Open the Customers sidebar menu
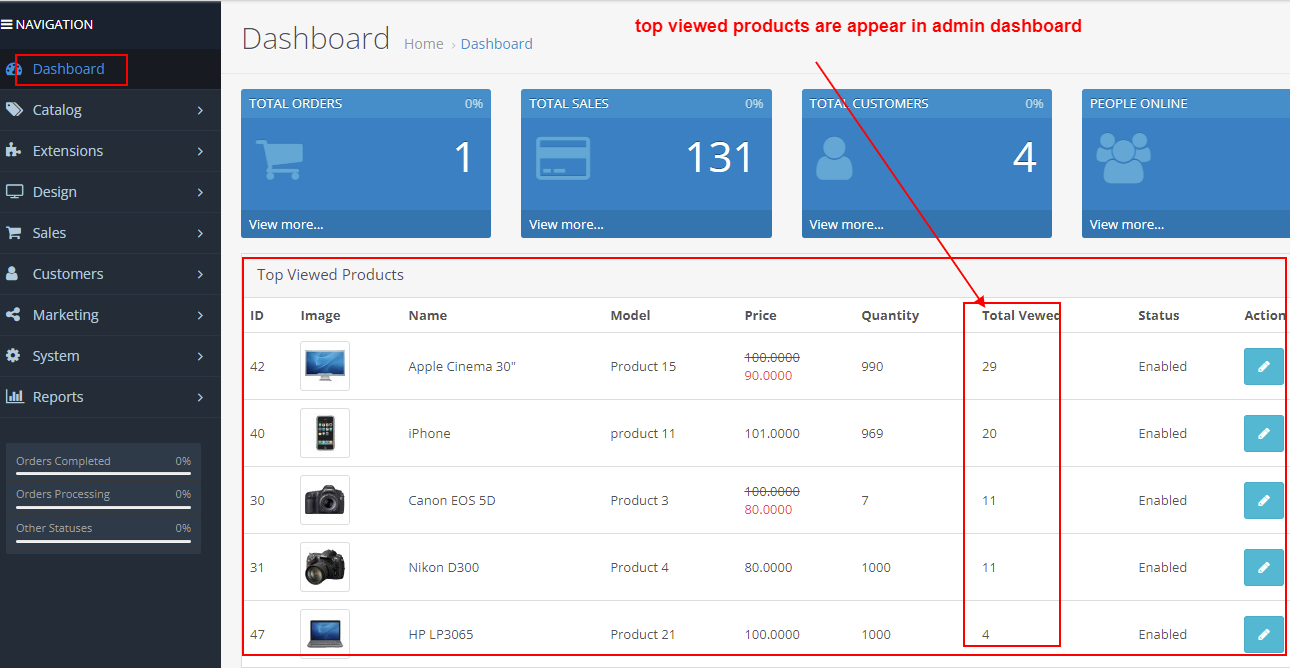The height and width of the screenshot is (668, 1290). tap(68, 274)
